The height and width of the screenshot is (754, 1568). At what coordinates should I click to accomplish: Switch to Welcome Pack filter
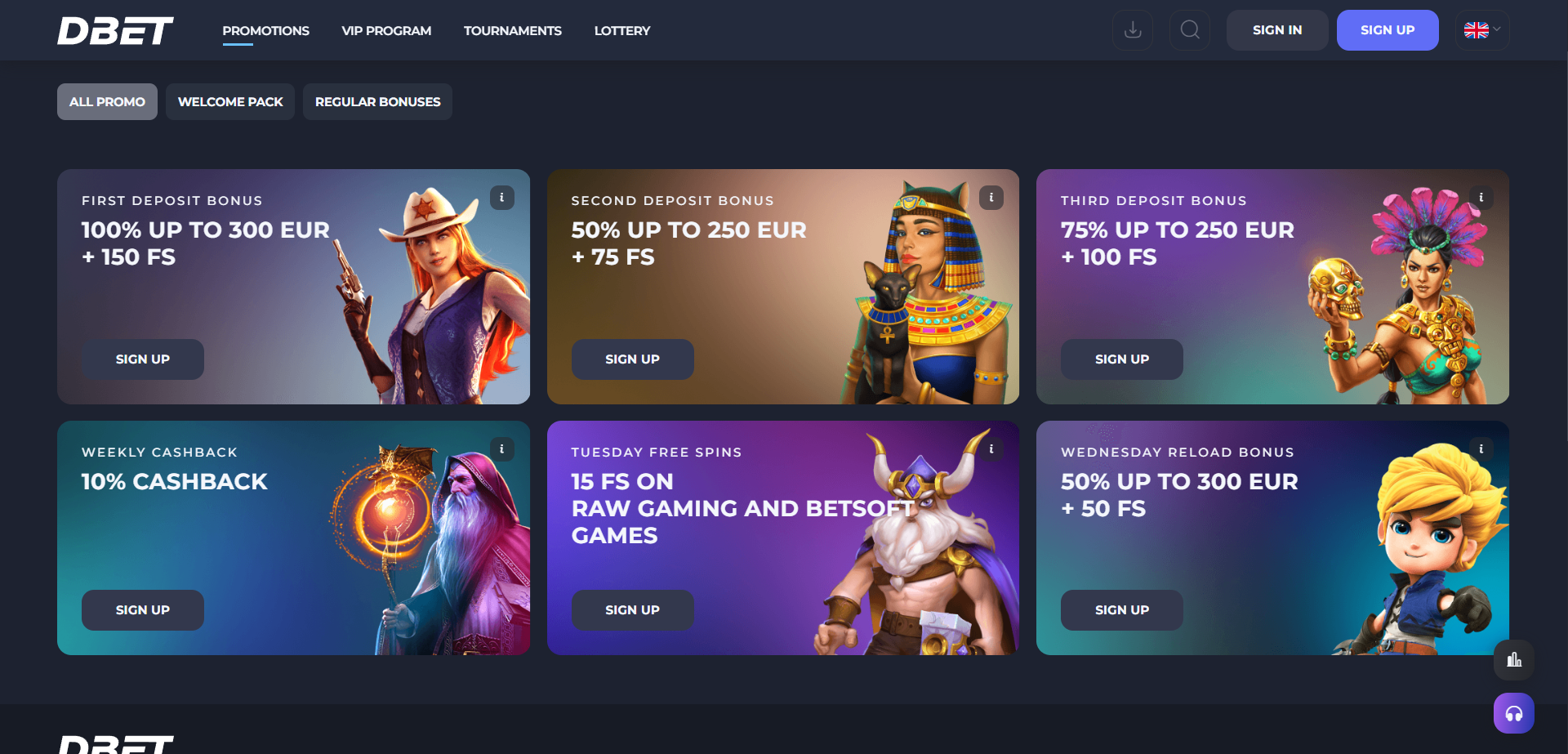click(x=230, y=102)
